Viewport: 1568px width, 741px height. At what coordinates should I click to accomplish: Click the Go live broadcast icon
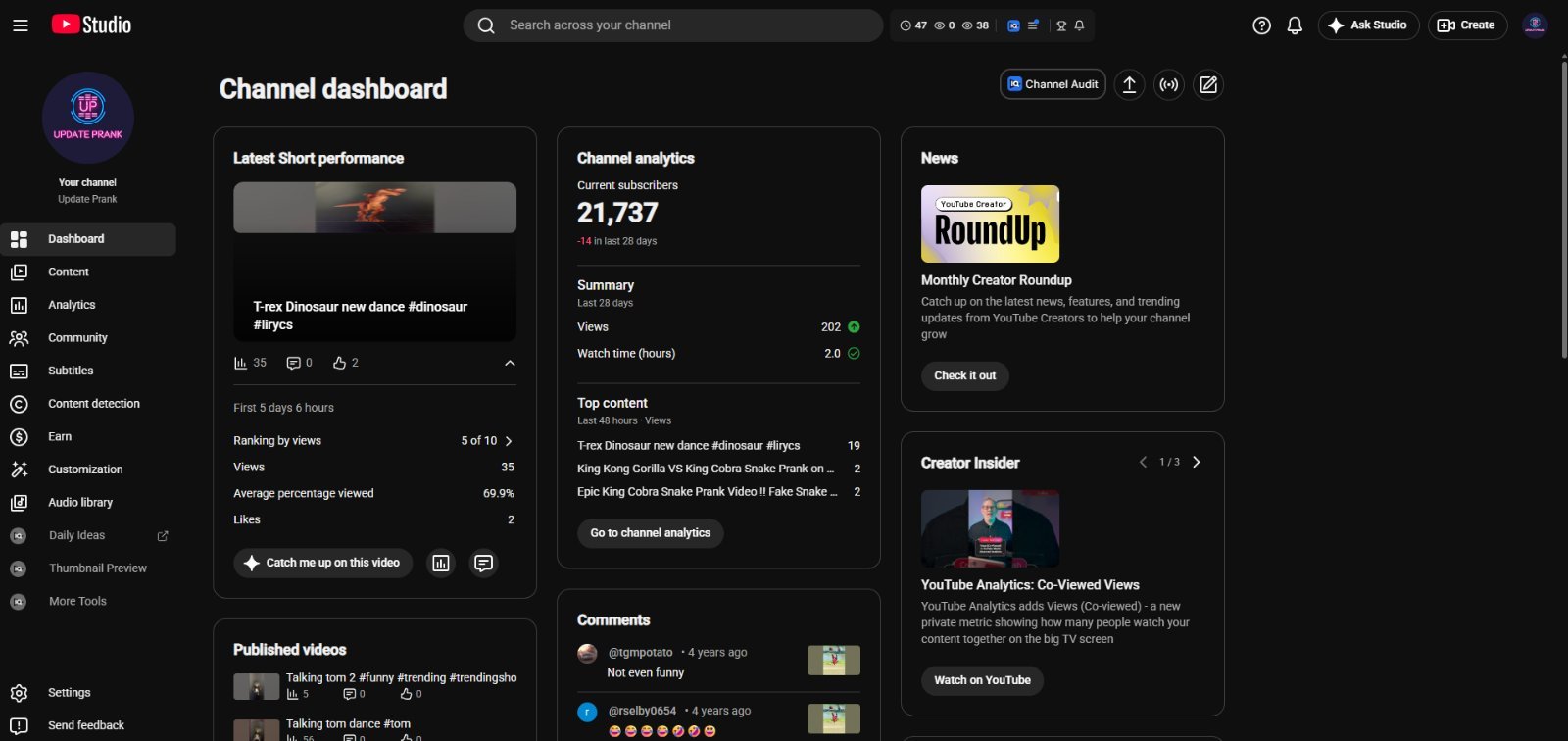click(x=1169, y=84)
